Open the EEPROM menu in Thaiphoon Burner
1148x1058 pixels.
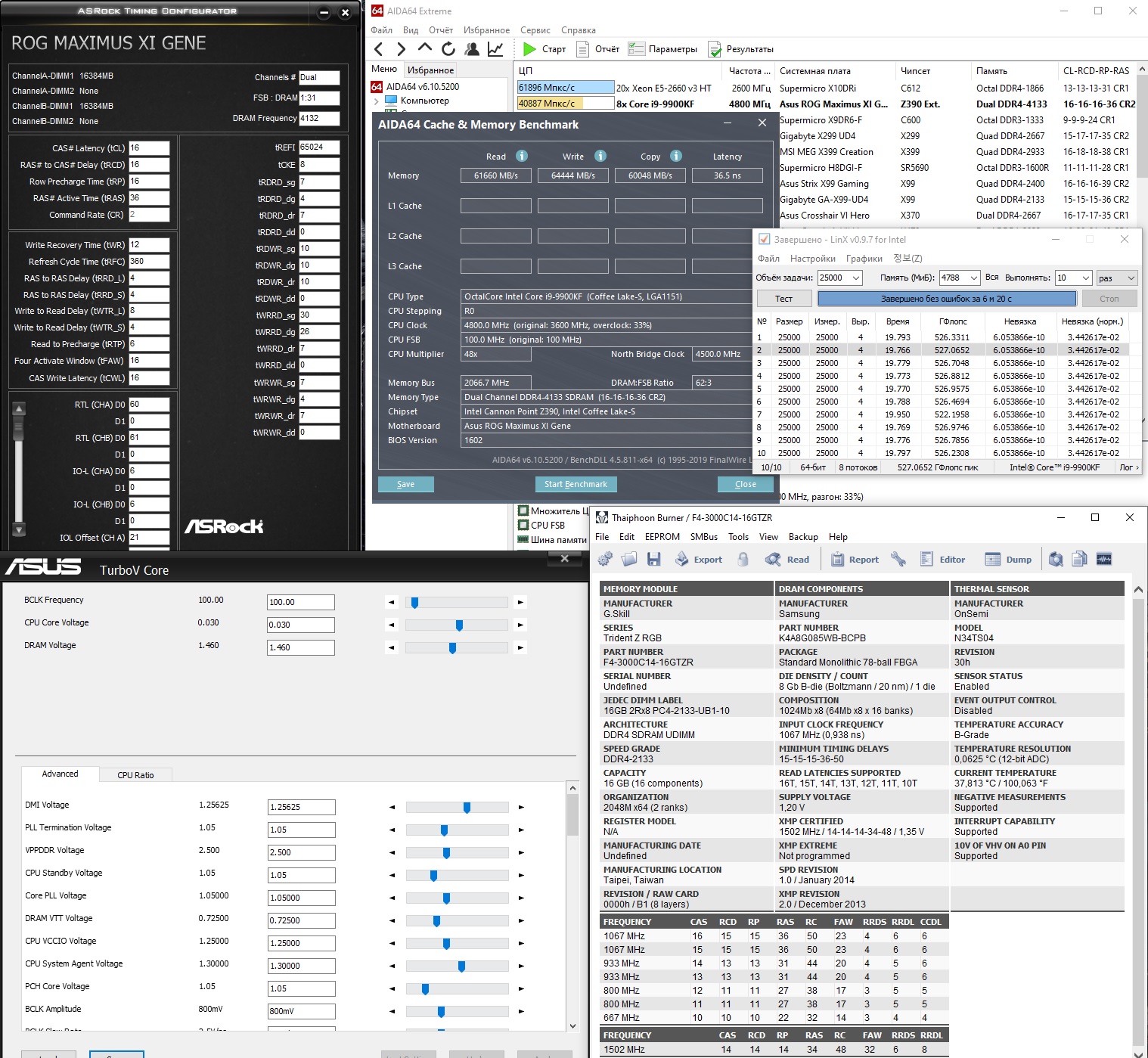tap(662, 537)
